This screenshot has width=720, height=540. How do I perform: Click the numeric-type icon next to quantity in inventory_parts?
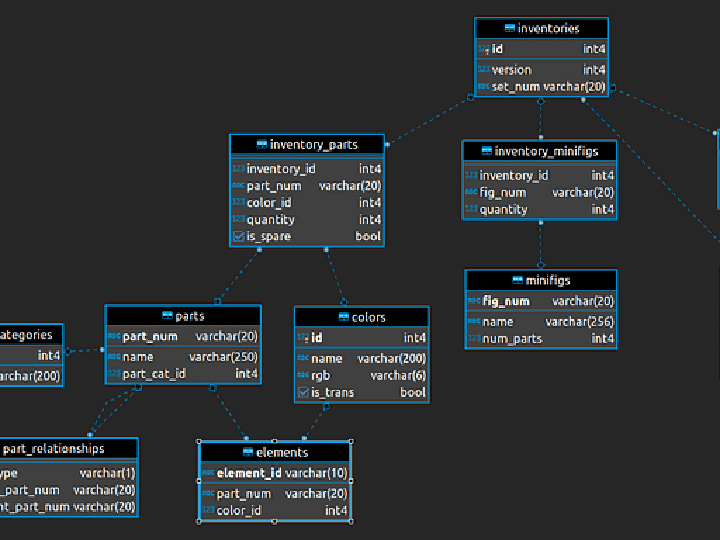[238, 220]
